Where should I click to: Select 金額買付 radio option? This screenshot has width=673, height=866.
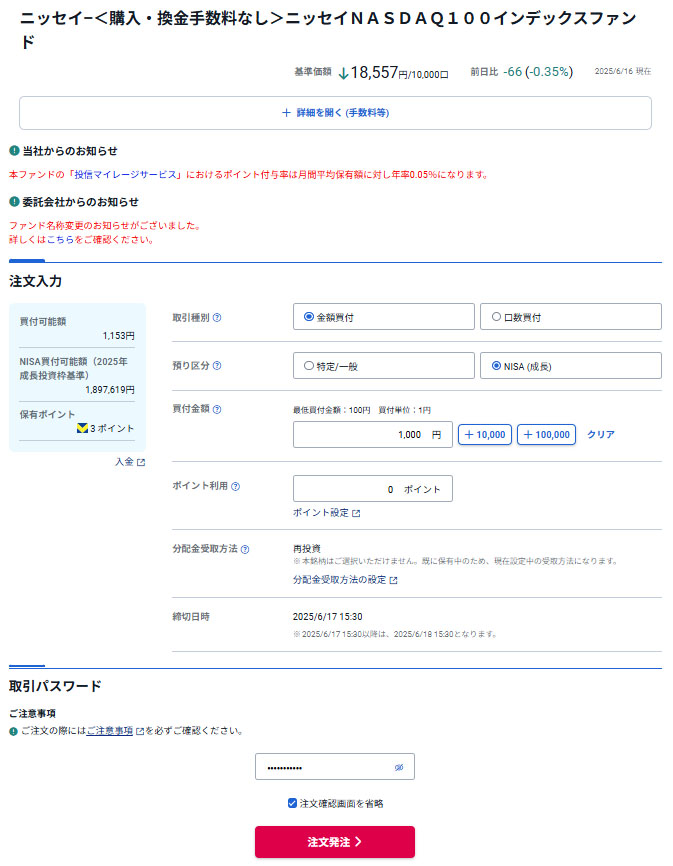(309, 317)
